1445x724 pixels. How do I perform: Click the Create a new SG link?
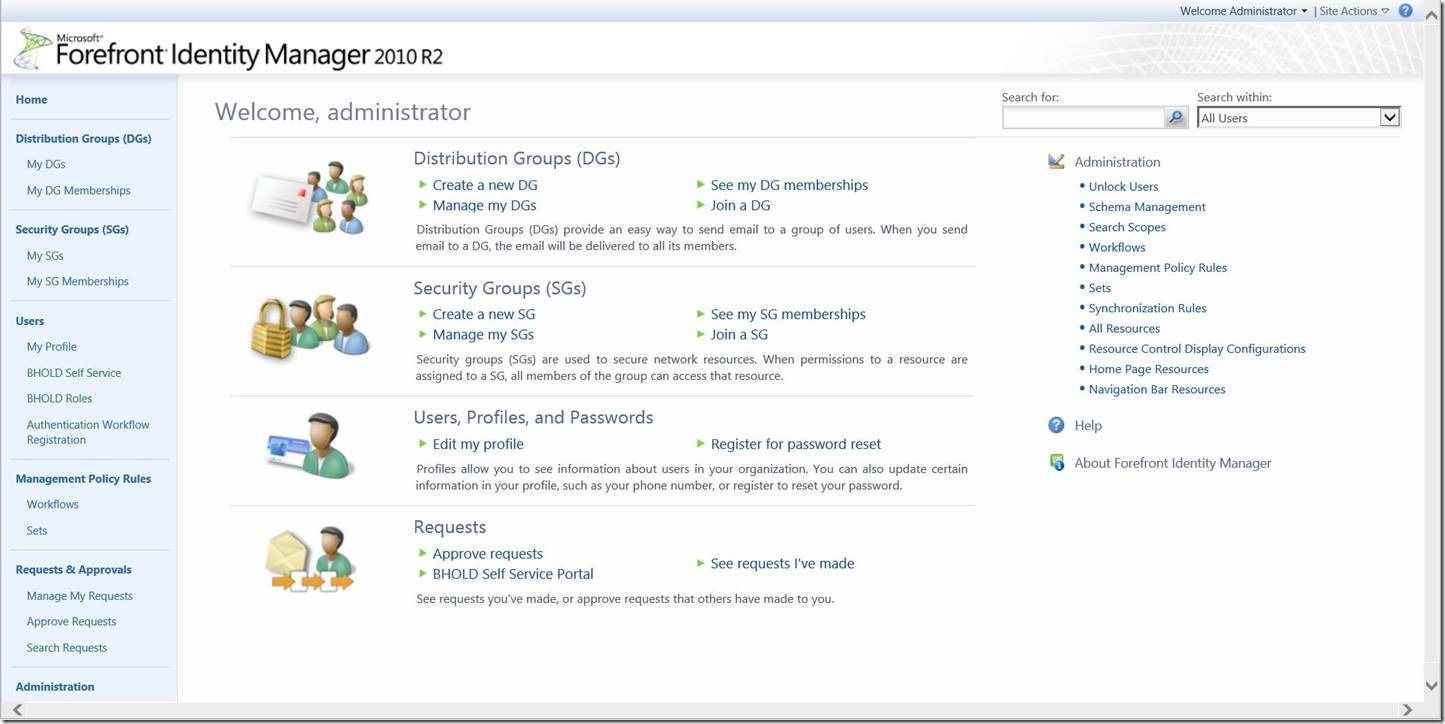tap(484, 314)
